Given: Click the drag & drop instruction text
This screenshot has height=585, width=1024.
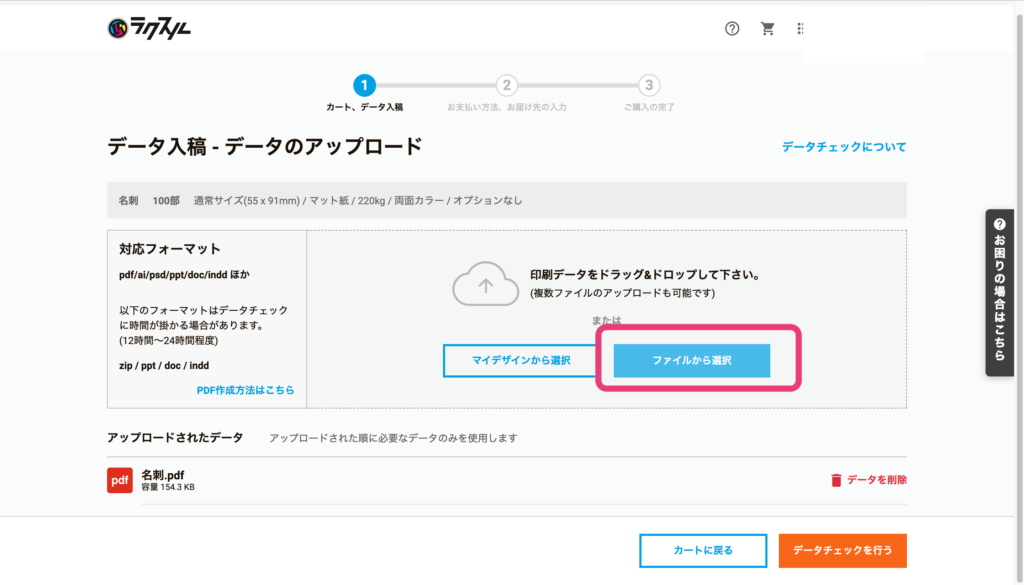Looking at the screenshot, I should (646, 275).
